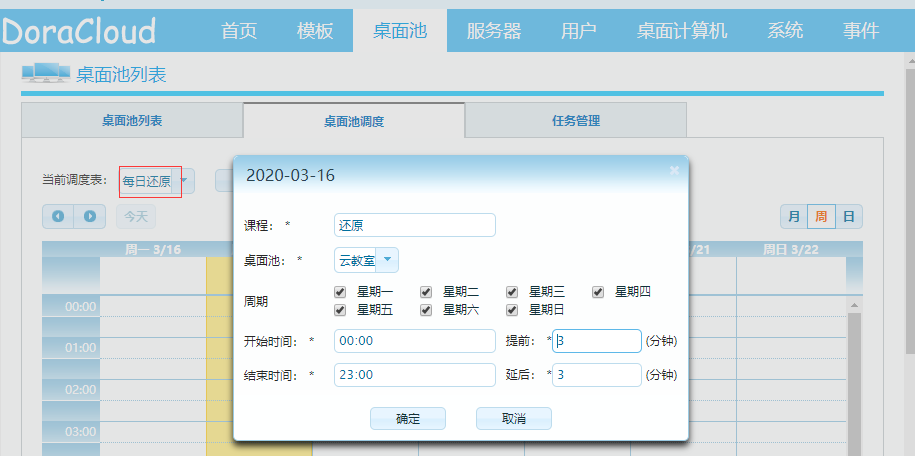915x456 pixels.
Task: Open the 服务器 menu
Action: pyautogui.click(x=494, y=30)
